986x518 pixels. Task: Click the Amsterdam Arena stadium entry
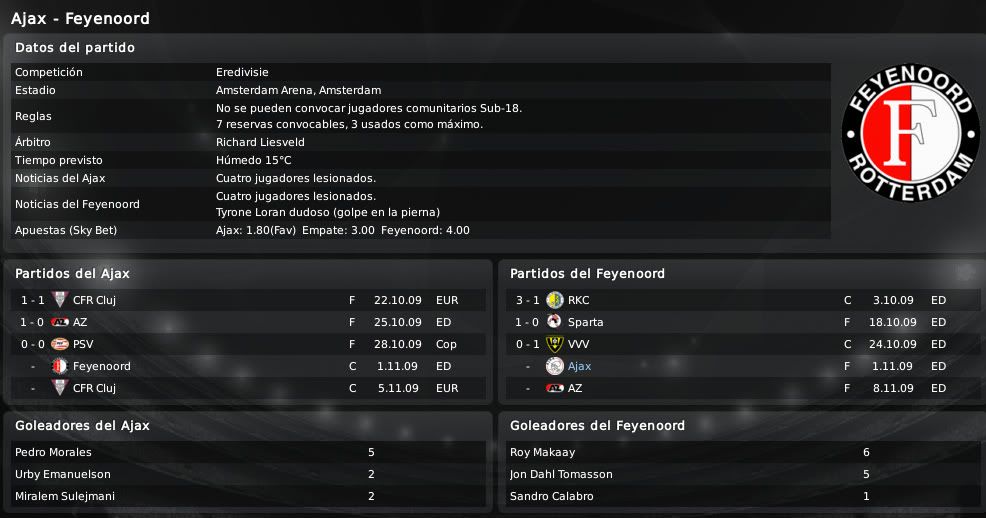(298, 90)
